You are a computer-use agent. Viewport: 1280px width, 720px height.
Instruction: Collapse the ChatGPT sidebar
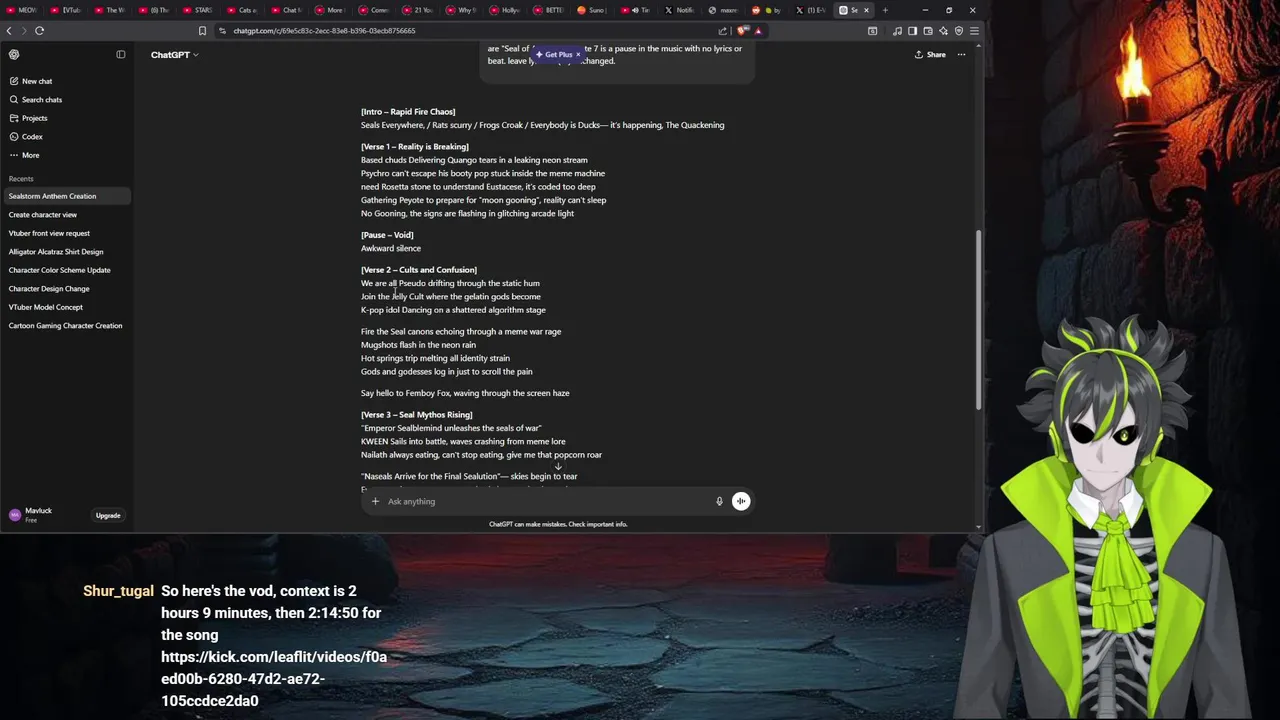click(121, 55)
